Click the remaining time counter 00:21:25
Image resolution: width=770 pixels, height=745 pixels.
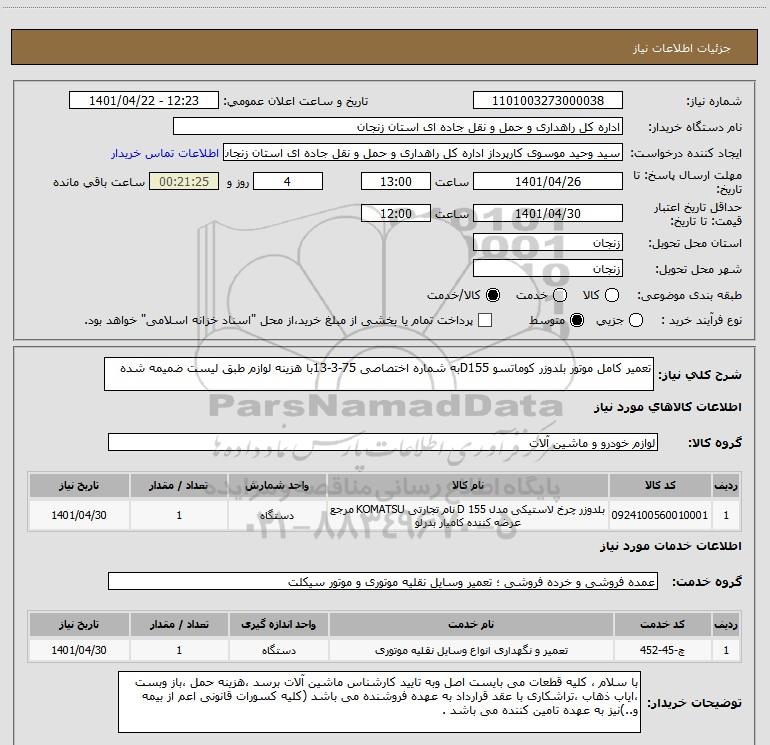[184, 182]
